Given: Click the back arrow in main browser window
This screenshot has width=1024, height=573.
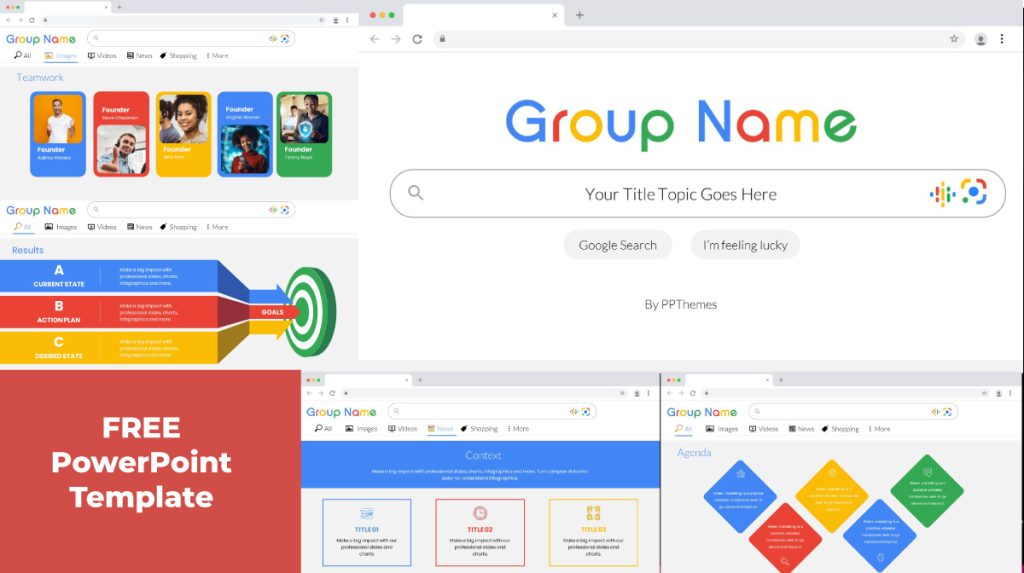Looking at the screenshot, I should point(374,39).
